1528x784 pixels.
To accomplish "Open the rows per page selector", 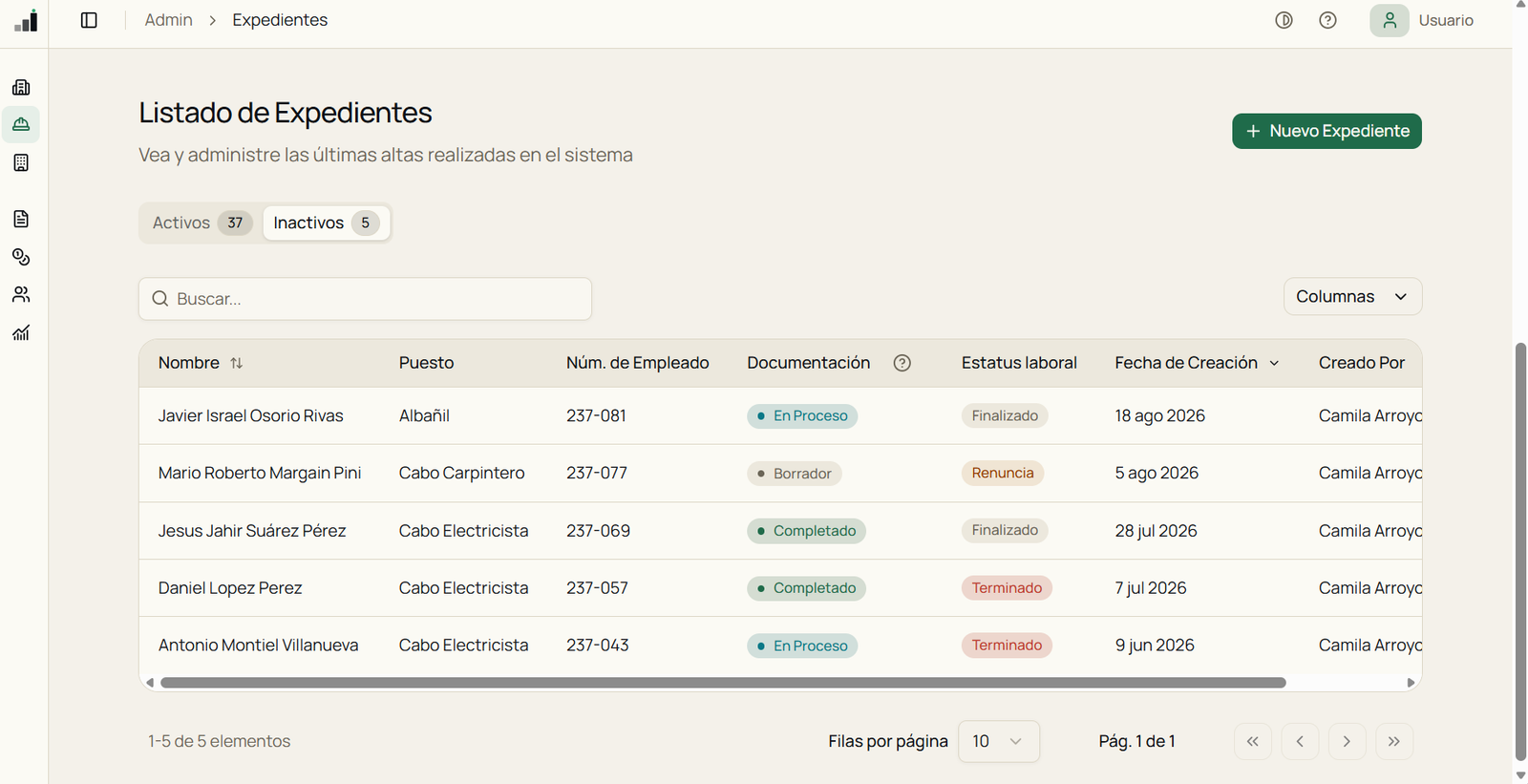I will point(999,741).
